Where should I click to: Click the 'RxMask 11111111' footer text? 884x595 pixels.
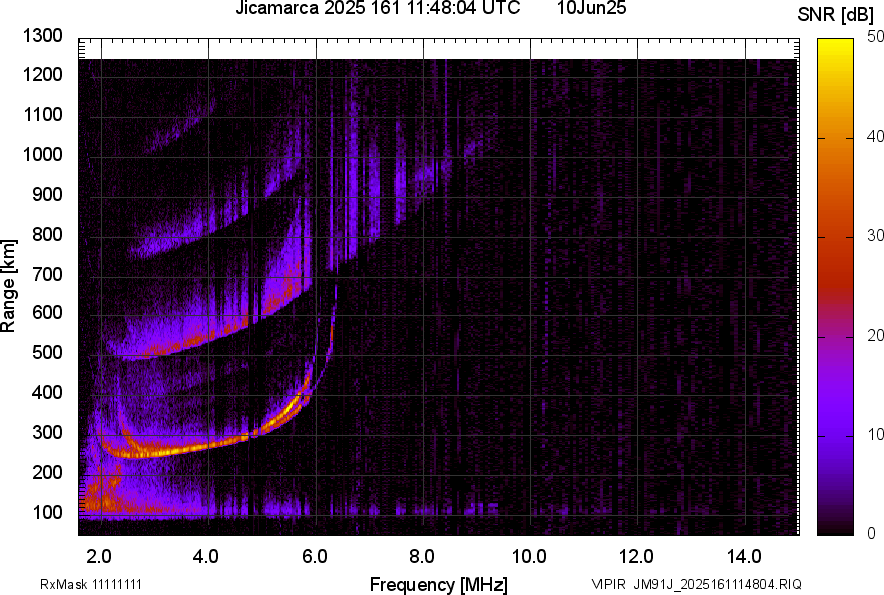click(x=91, y=584)
